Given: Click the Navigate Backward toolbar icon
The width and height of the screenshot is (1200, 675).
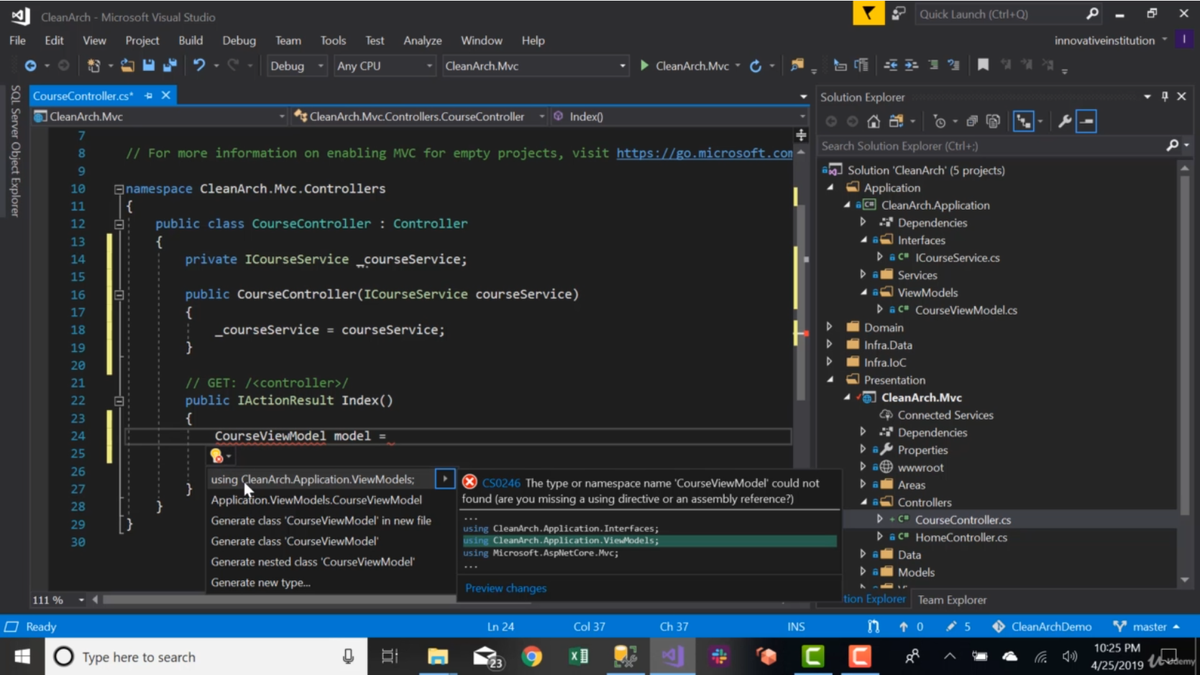Looking at the screenshot, I should [x=31, y=66].
